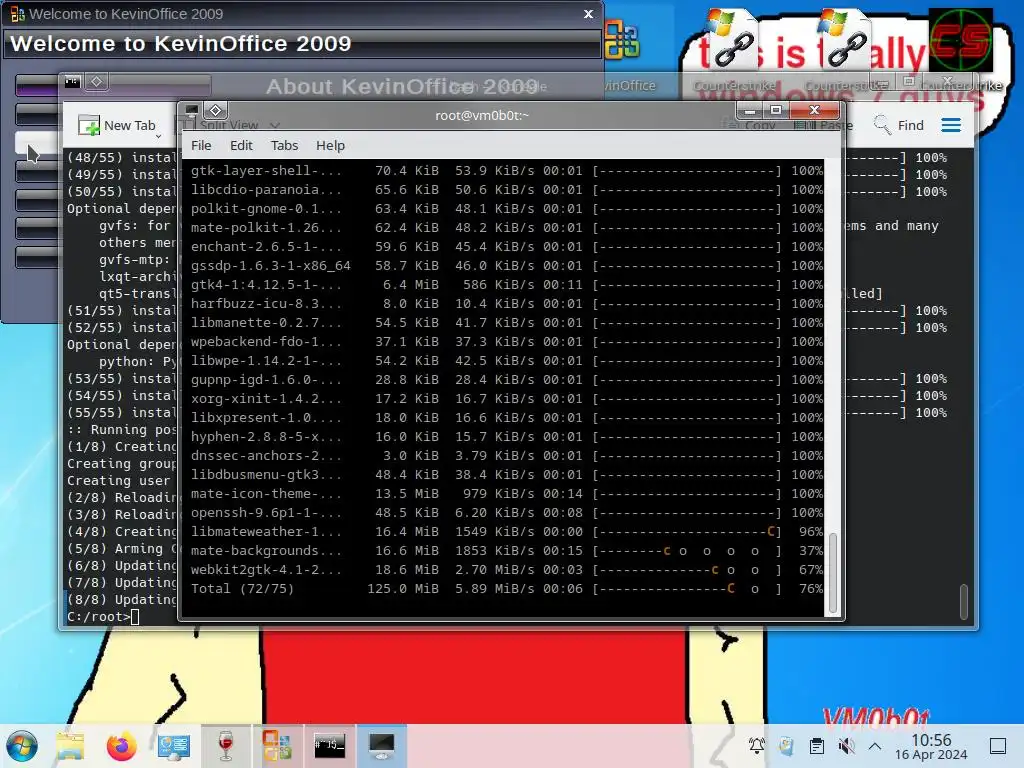Select the xorg-xinit-1.4.2 line
This screenshot has height=768, width=1024.
click(x=506, y=398)
